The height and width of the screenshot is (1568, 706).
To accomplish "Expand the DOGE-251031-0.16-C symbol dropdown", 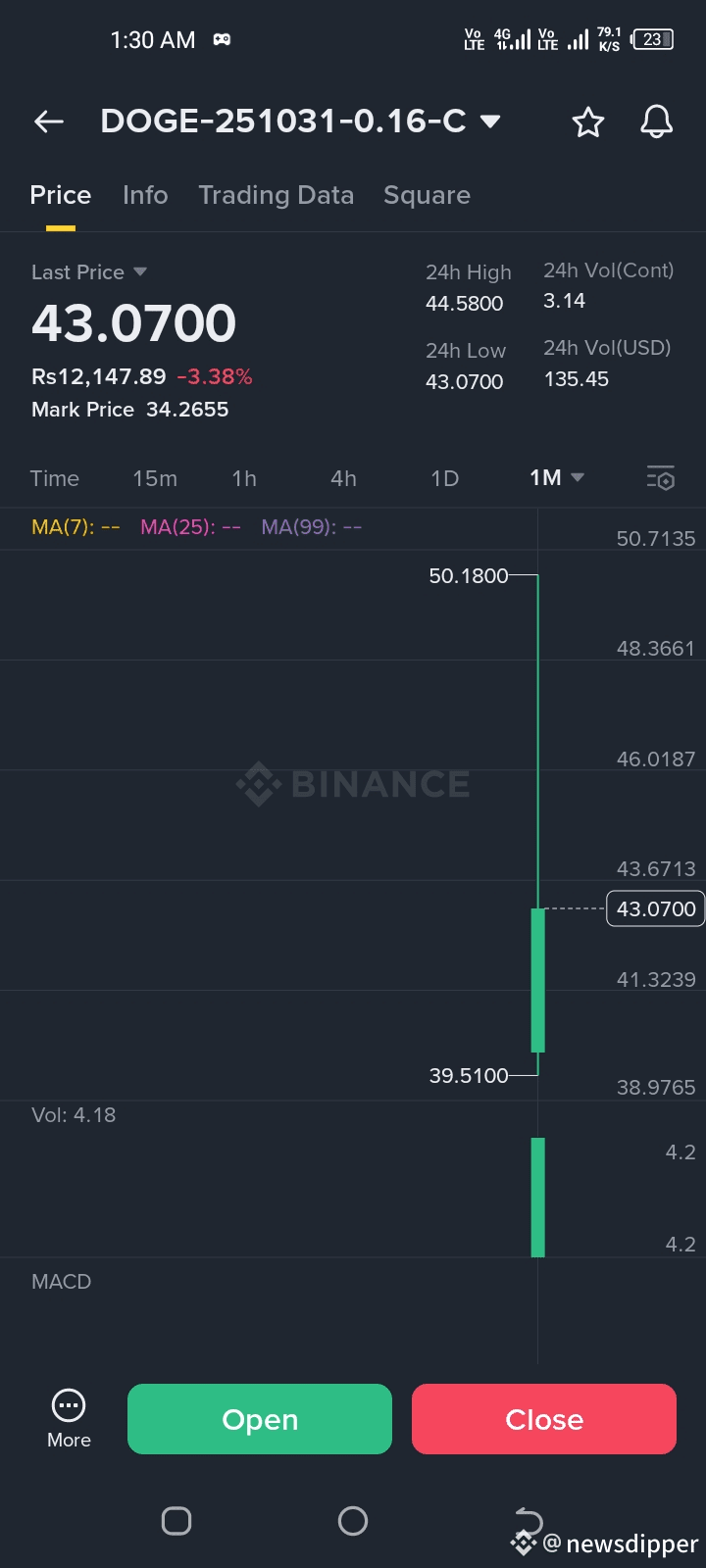I will pos(490,122).
